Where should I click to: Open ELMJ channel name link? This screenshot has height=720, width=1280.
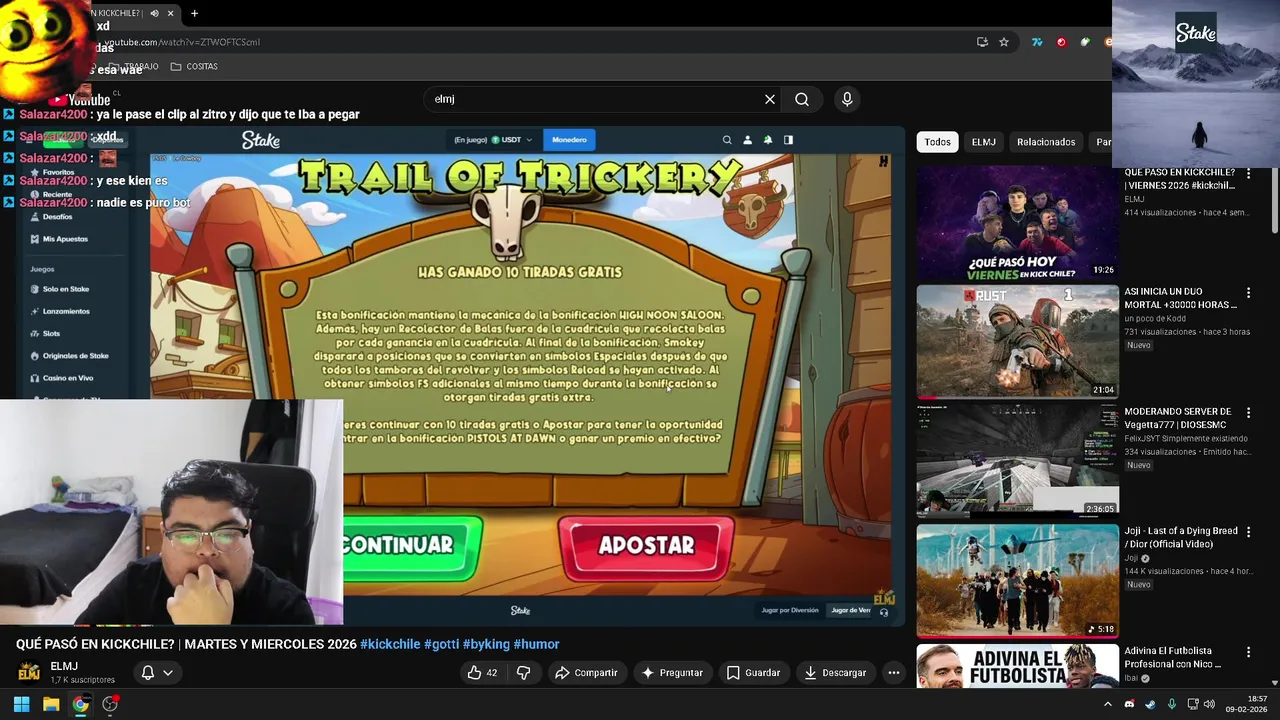coord(64,666)
